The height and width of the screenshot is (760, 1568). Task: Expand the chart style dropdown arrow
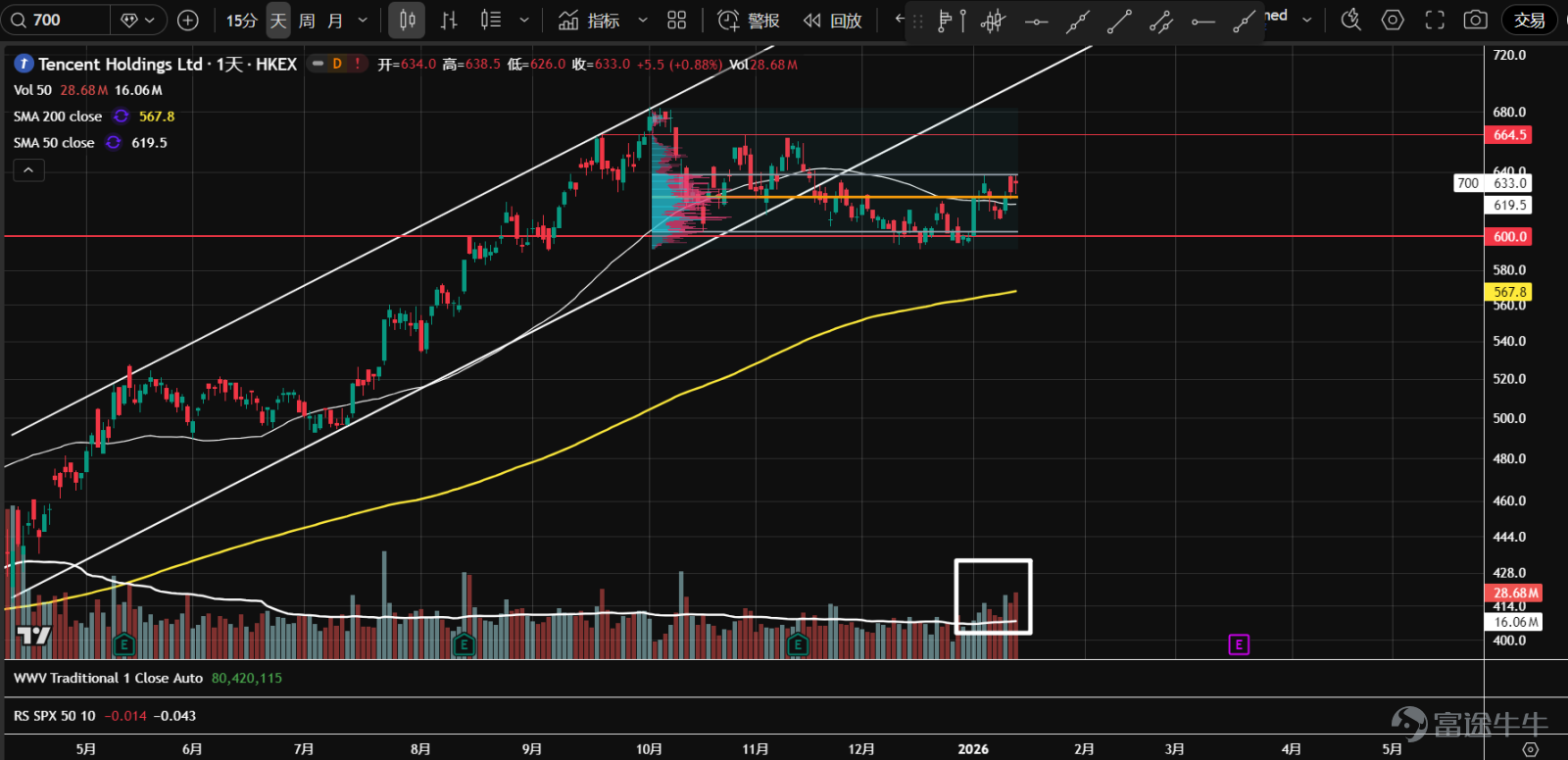click(524, 20)
